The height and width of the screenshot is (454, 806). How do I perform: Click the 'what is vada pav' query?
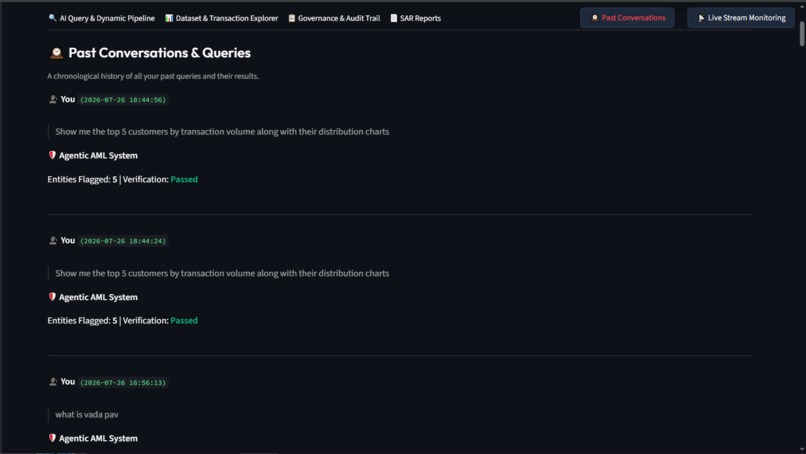pos(87,414)
